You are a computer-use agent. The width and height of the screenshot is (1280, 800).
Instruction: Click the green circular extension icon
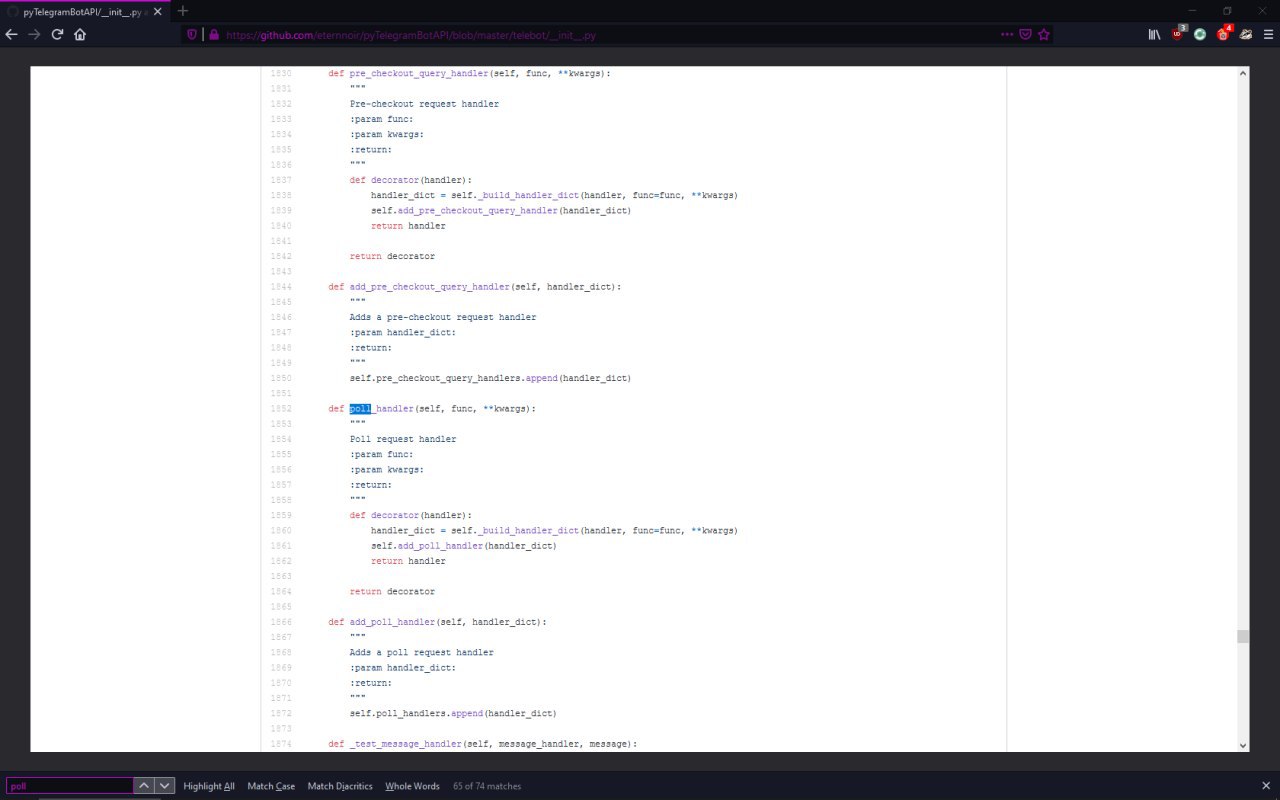pos(1200,34)
